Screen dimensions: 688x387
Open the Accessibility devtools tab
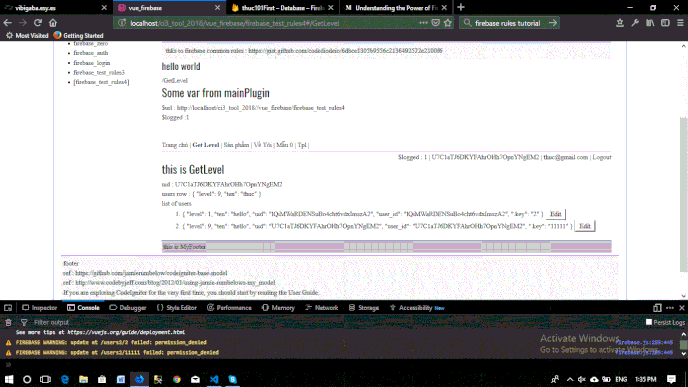coord(417,308)
